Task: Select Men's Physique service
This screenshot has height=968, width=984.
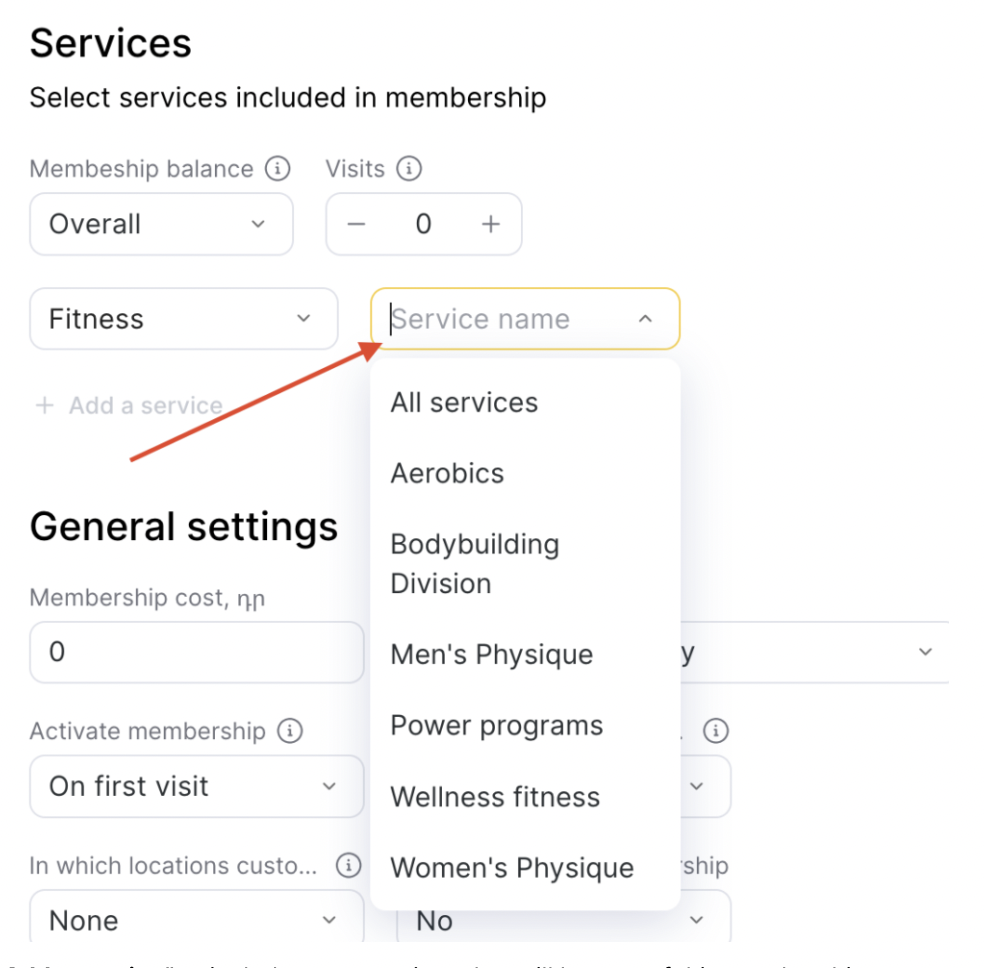Action: 491,655
